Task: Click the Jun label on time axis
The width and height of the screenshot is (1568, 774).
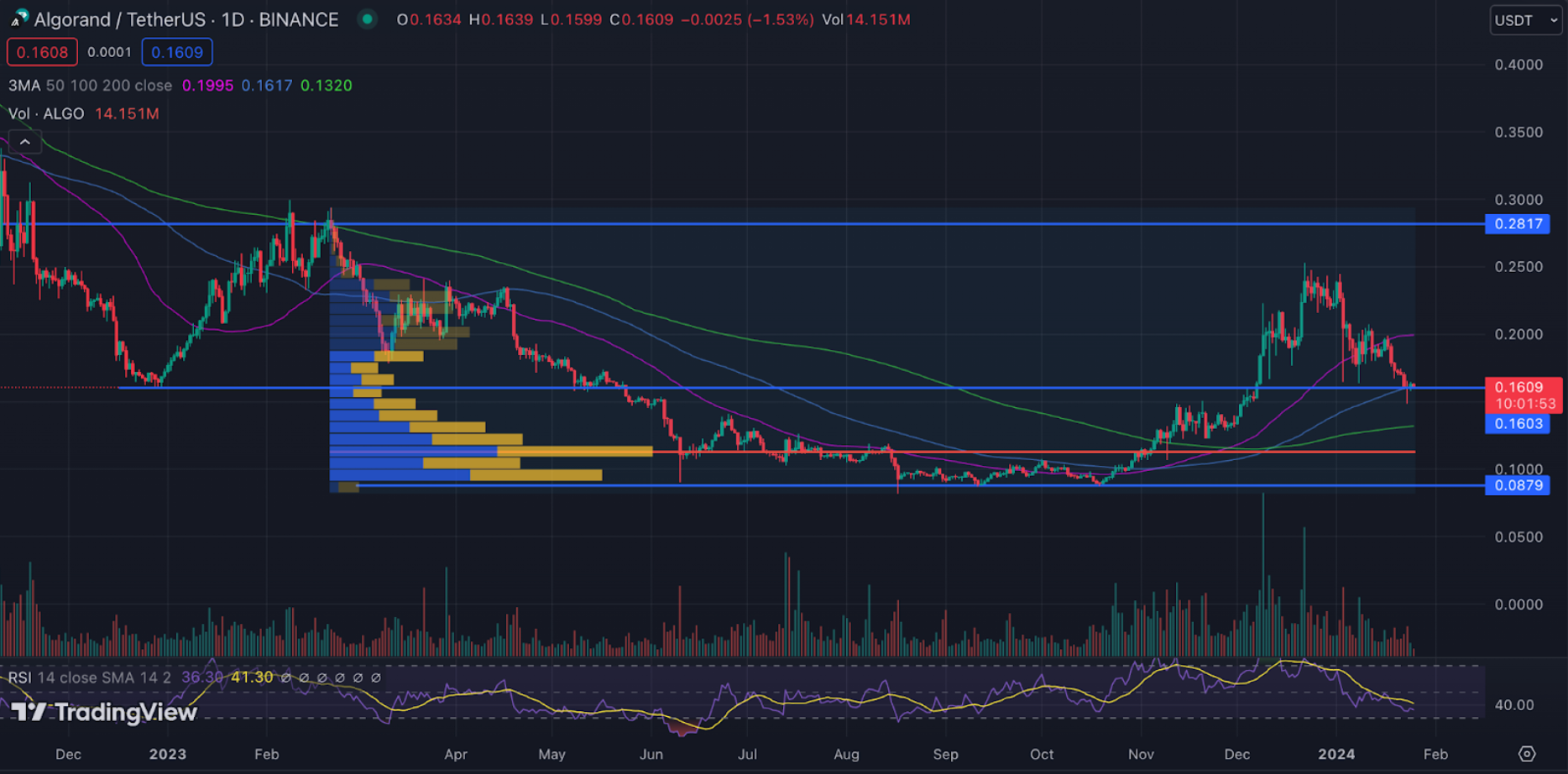Action: (651, 754)
